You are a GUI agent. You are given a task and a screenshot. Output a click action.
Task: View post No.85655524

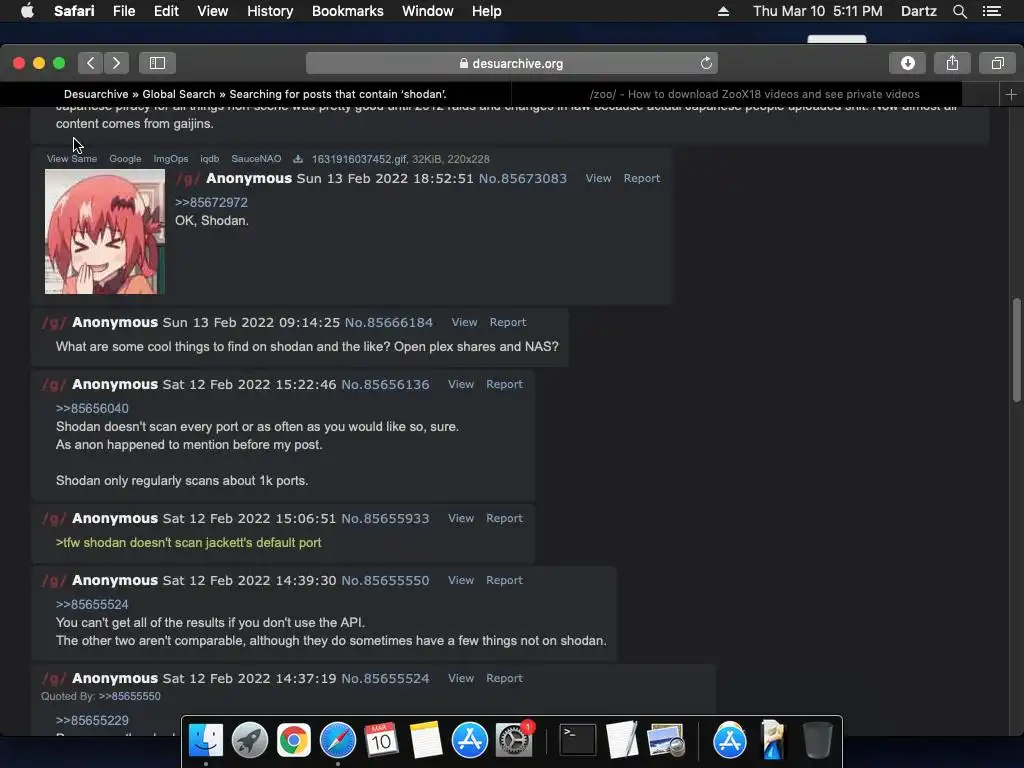pos(460,678)
